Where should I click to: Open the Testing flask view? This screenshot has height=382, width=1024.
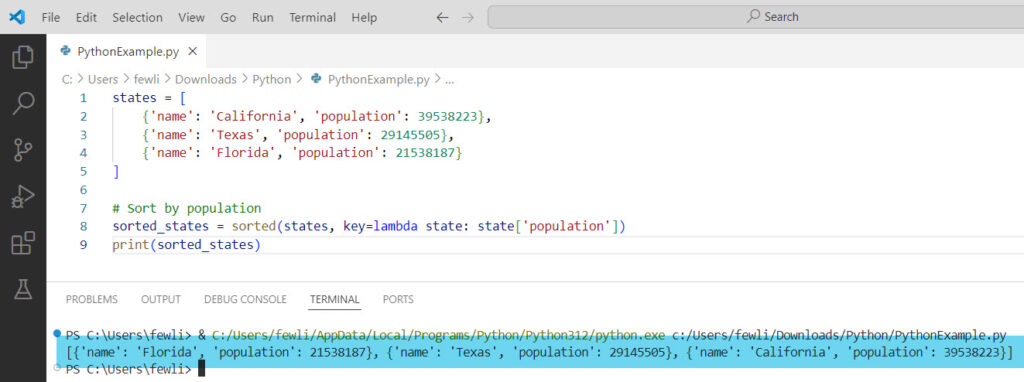tap(23, 289)
